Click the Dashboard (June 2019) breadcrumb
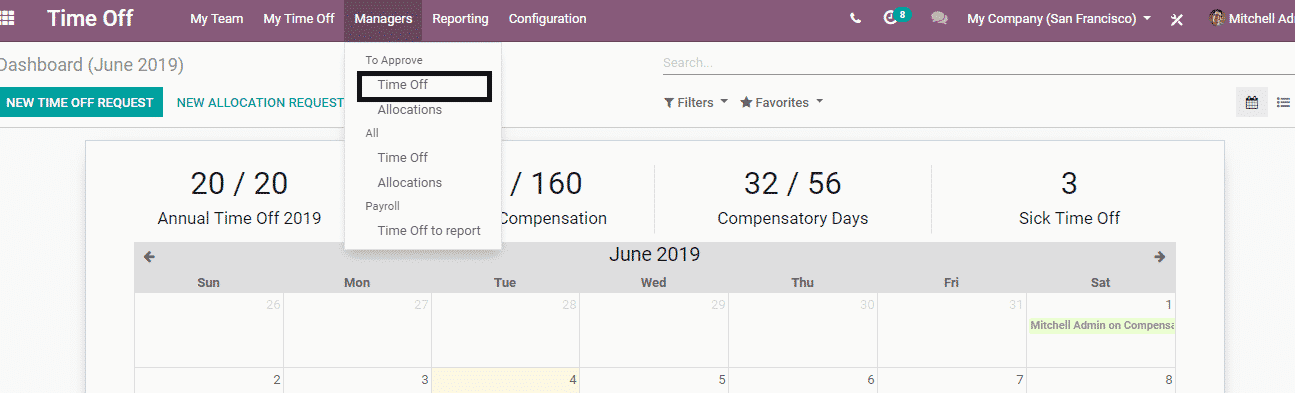This screenshot has width=1295, height=393. click(x=92, y=65)
